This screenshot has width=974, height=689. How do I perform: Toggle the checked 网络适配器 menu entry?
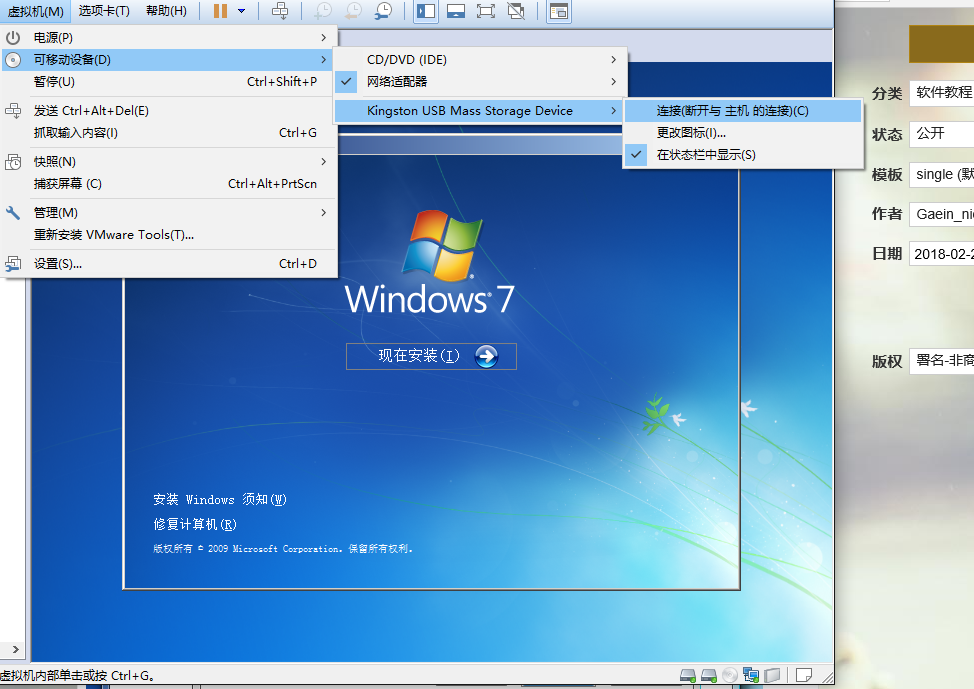pyautogui.click(x=397, y=81)
